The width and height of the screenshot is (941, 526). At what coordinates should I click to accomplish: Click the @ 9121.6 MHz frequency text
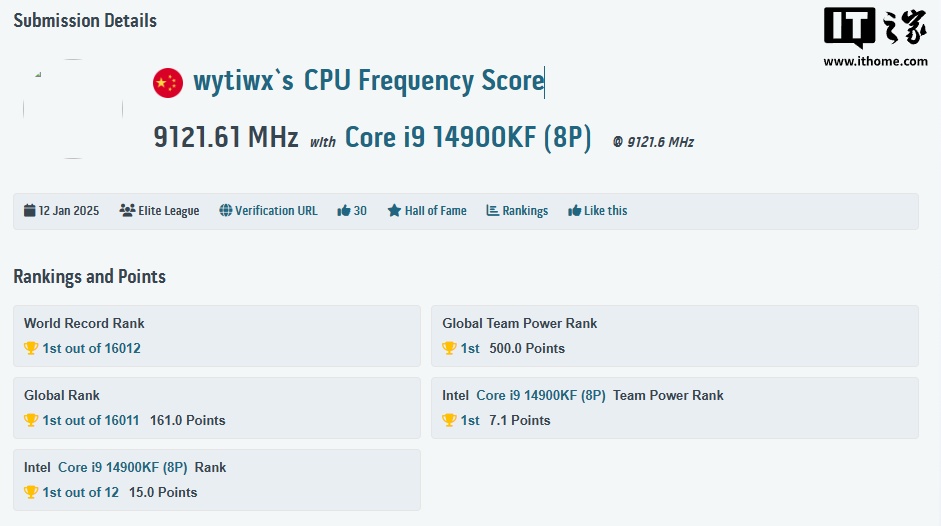coord(653,142)
